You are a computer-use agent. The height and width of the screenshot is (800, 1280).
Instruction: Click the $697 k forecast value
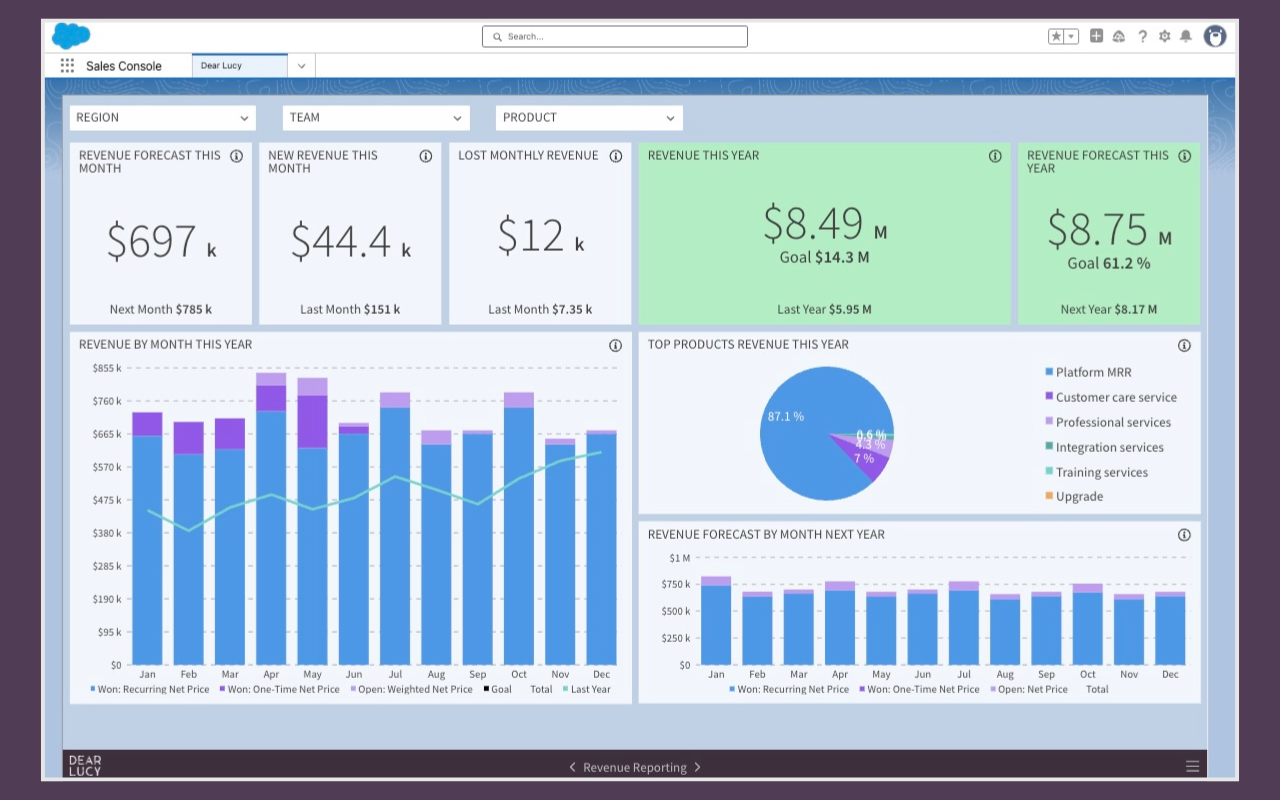pyautogui.click(x=161, y=241)
